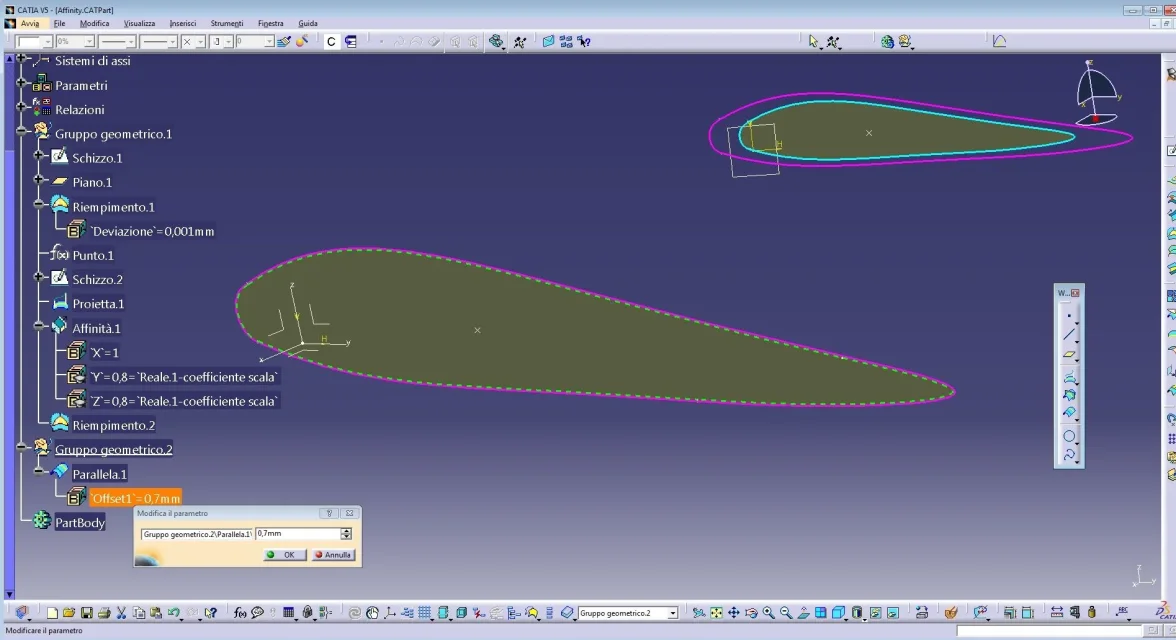
Task: Undo the last action
Action: click(x=174, y=613)
